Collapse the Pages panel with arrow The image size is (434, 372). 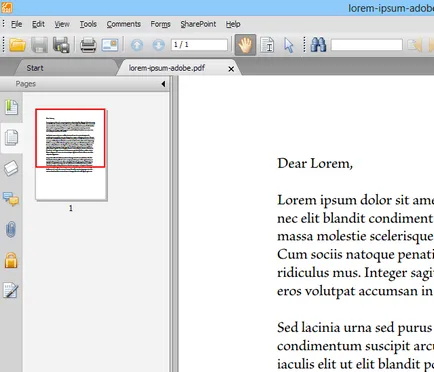(163, 84)
